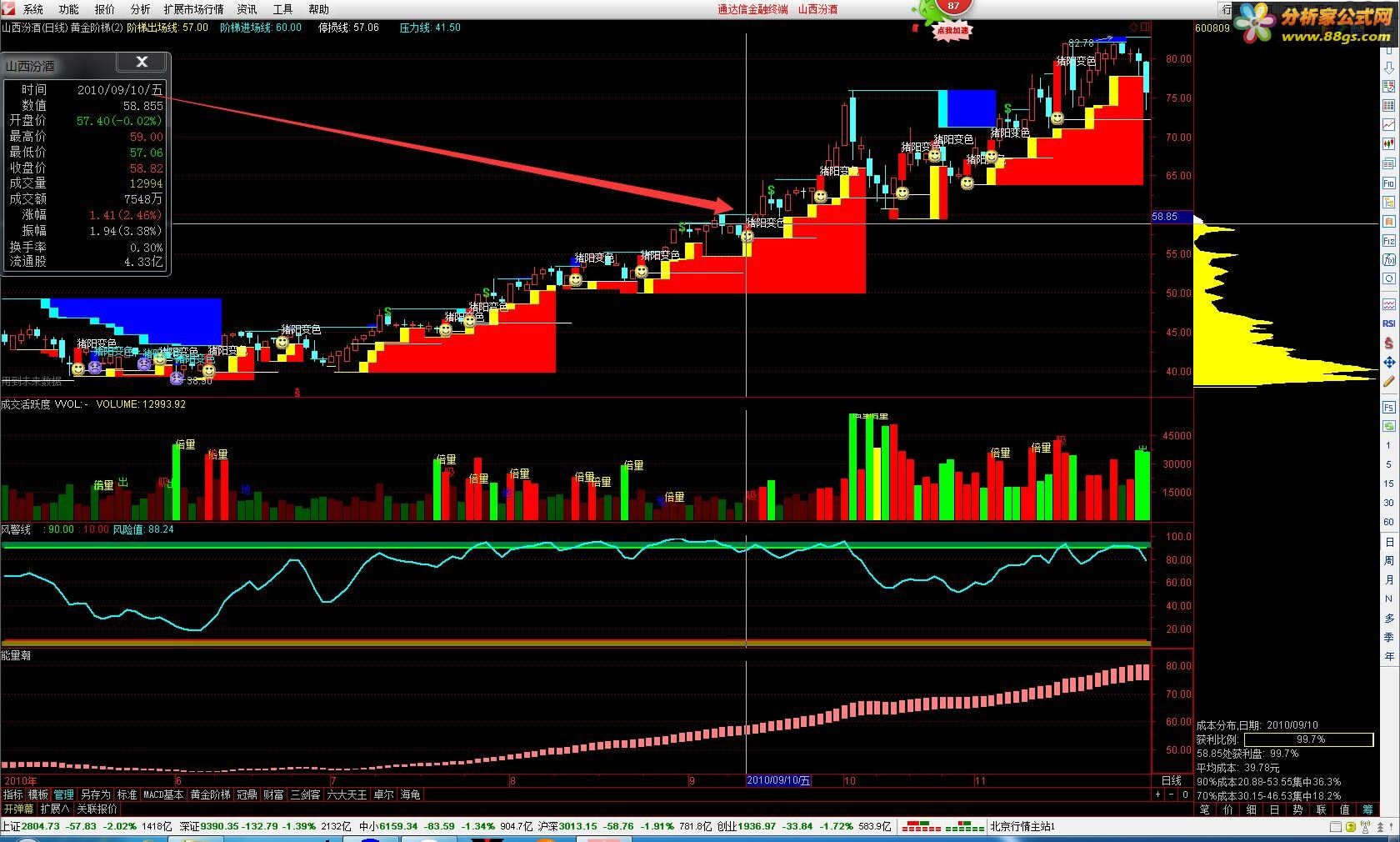
Task: Click the F10 company info icon
Action: pos(1389,183)
